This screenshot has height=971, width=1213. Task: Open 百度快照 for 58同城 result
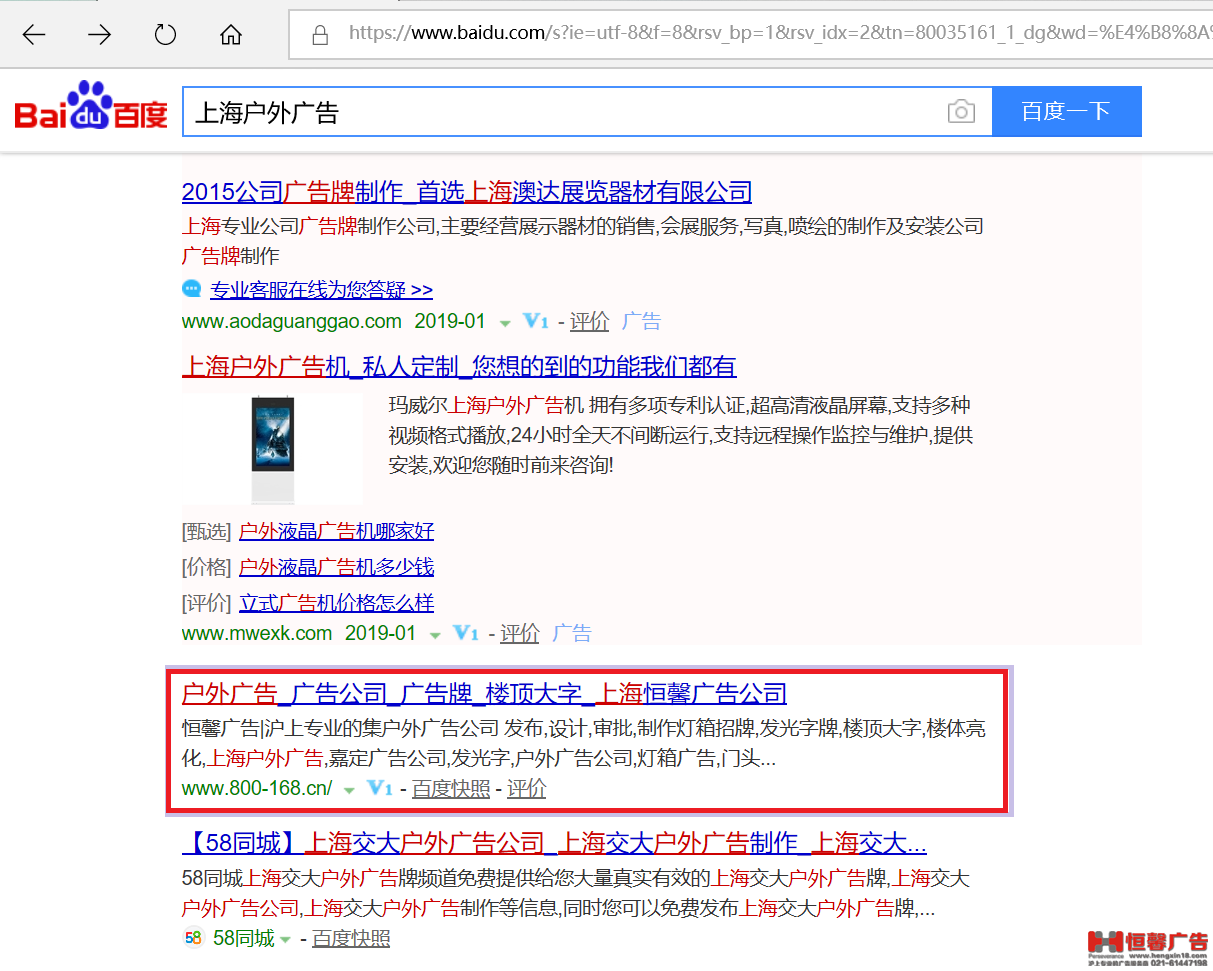pyautogui.click(x=351, y=938)
